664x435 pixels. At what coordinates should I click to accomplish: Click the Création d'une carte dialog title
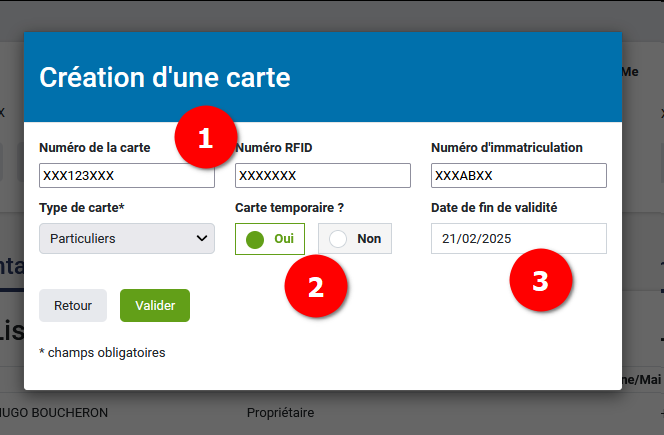click(x=164, y=77)
